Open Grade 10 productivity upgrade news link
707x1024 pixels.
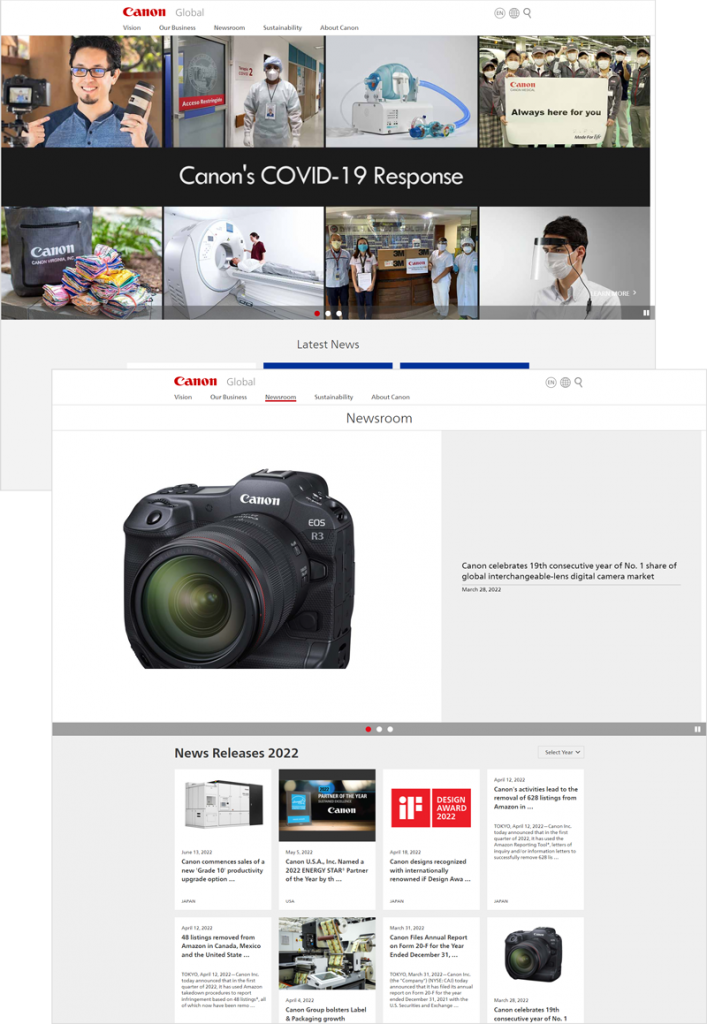click(x=223, y=871)
